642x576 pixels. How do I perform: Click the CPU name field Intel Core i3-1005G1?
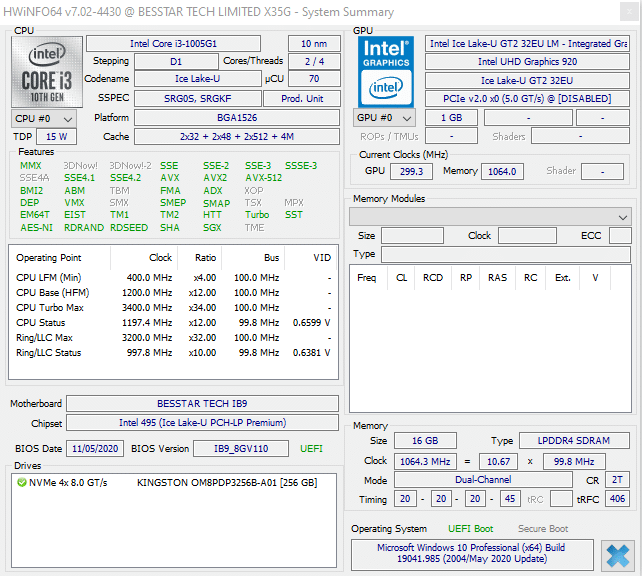(173, 44)
